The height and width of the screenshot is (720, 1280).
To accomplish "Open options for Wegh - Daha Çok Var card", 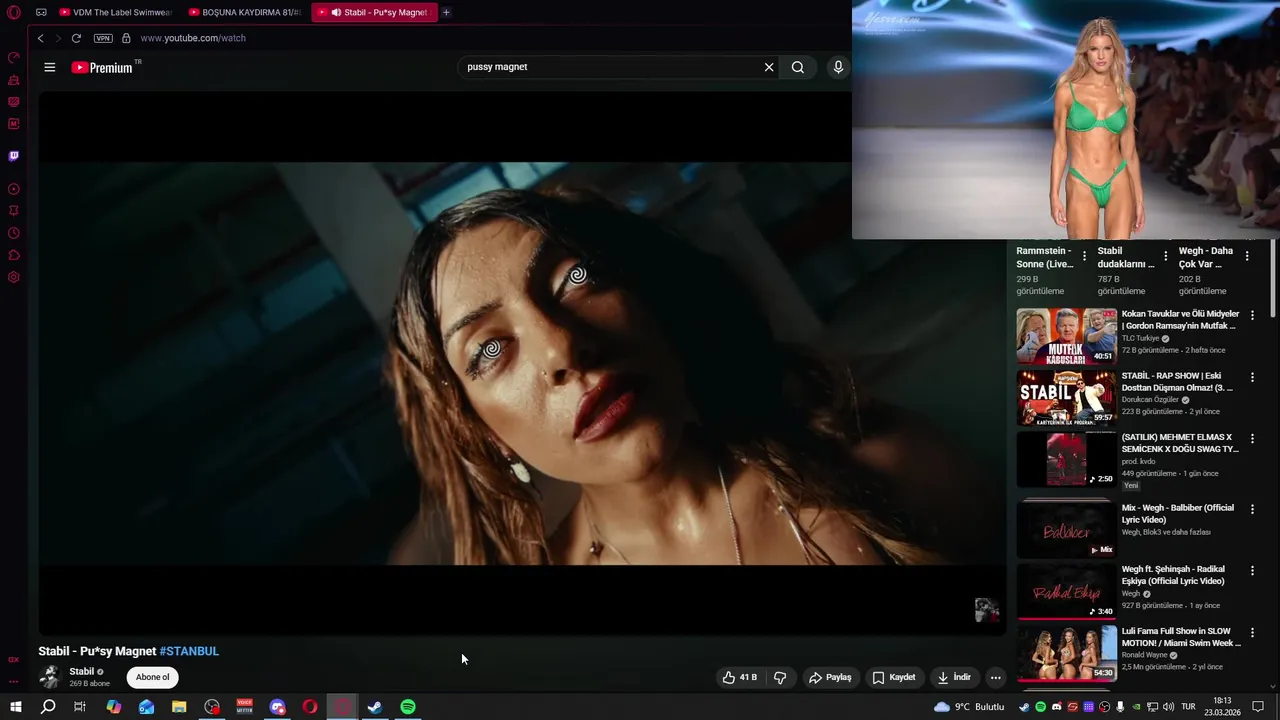I will pyautogui.click(x=1246, y=256).
